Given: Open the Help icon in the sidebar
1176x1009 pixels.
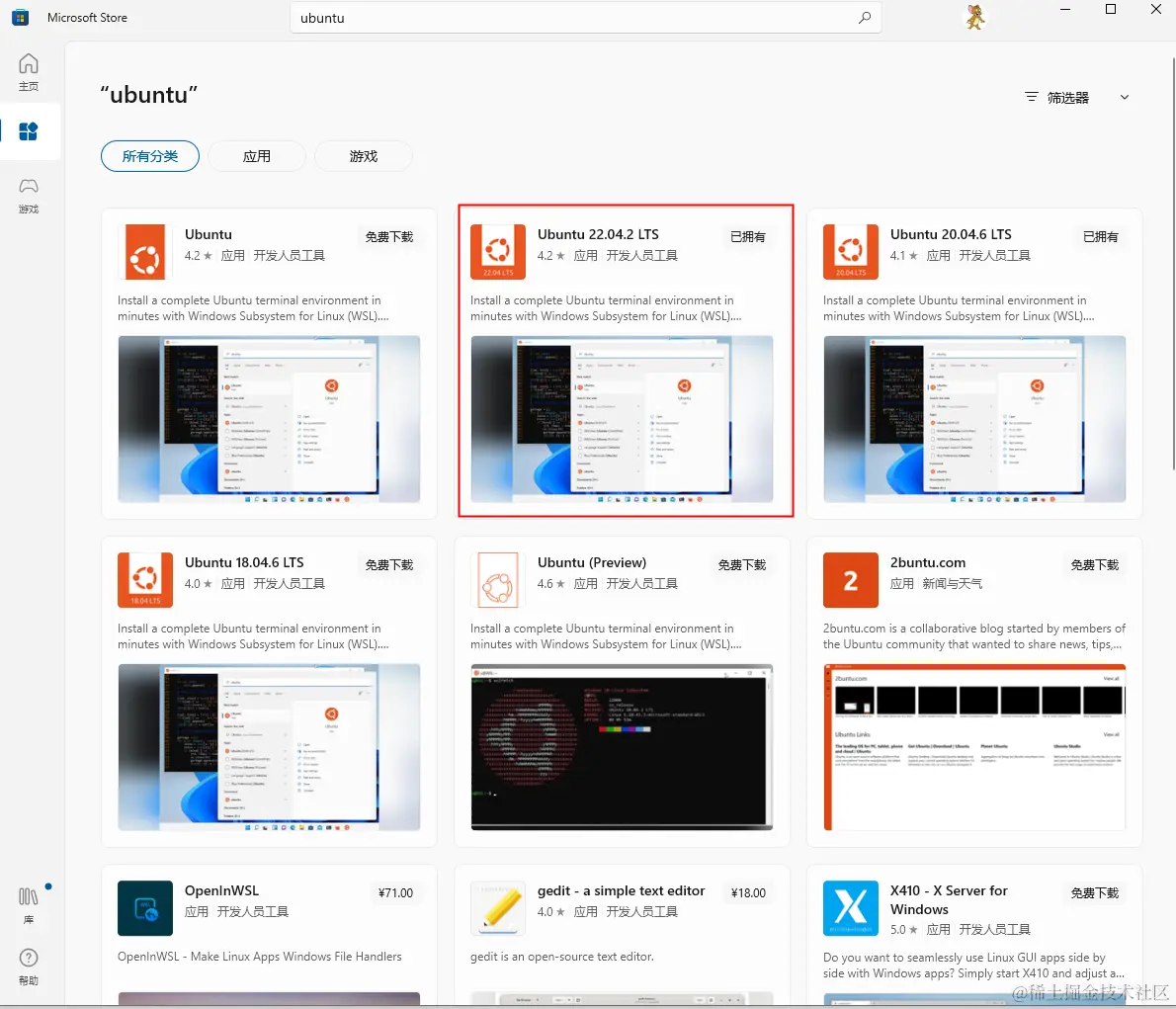Looking at the screenshot, I should point(29,967).
